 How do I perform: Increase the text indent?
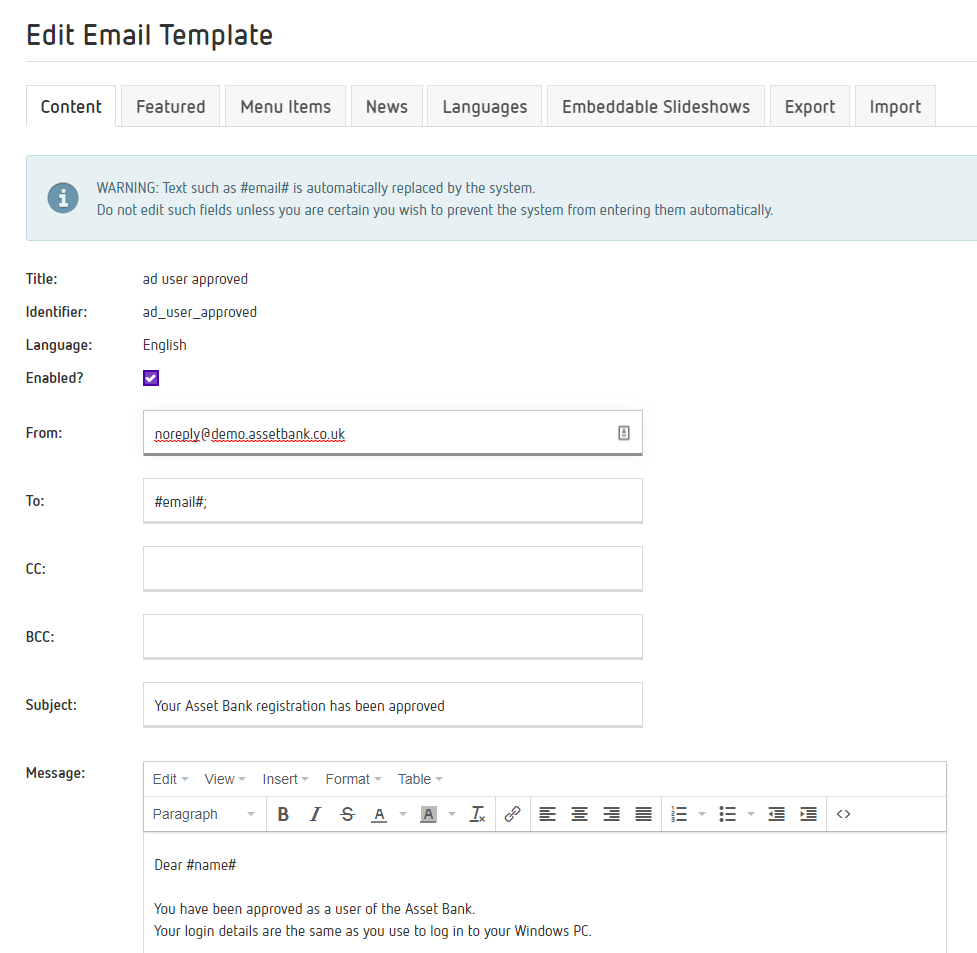[x=808, y=814]
